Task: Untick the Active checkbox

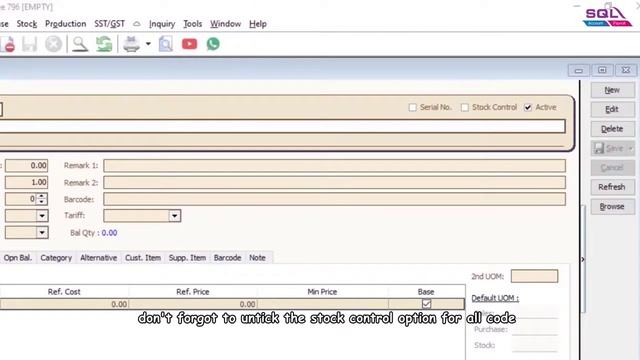Action: [528, 107]
